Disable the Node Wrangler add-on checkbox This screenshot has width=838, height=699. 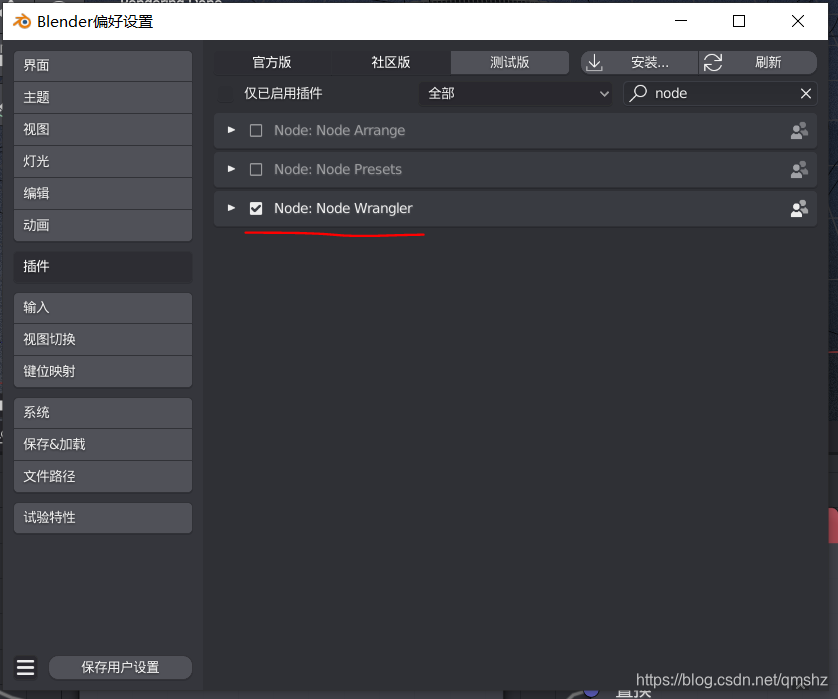pyautogui.click(x=256, y=208)
